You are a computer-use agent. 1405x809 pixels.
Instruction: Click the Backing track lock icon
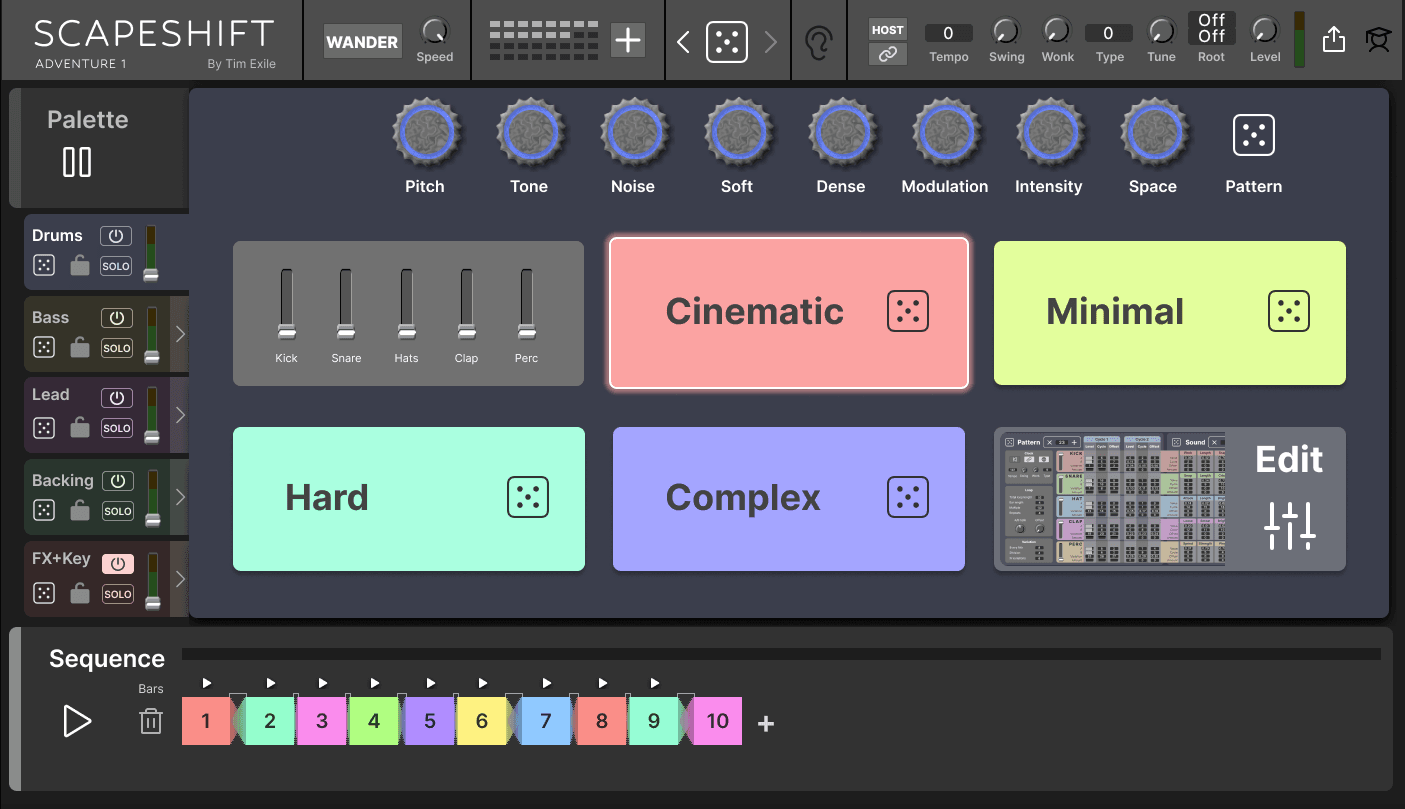pos(80,510)
